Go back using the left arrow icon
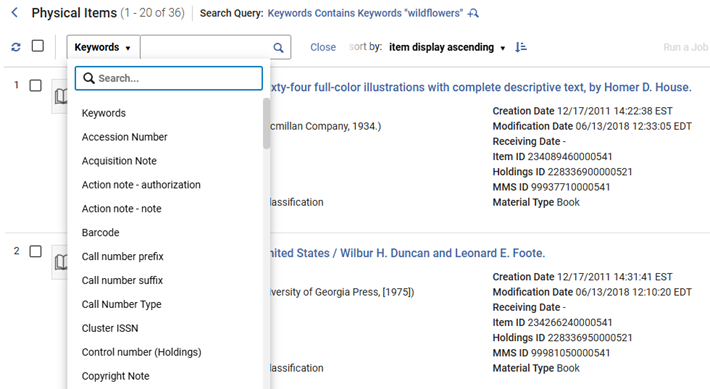Screen dimensions: 710x389 pyautogui.click(x=14, y=13)
